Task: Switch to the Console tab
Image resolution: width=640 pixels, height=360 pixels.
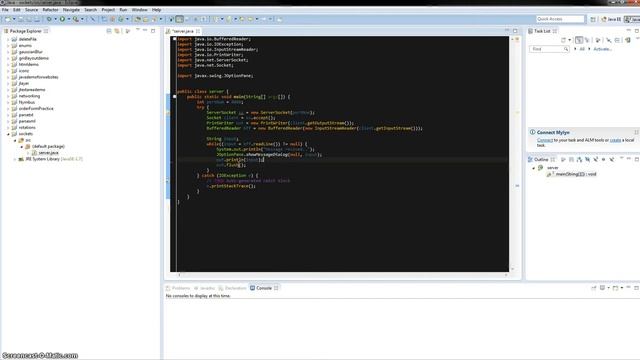Action: point(264,288)
